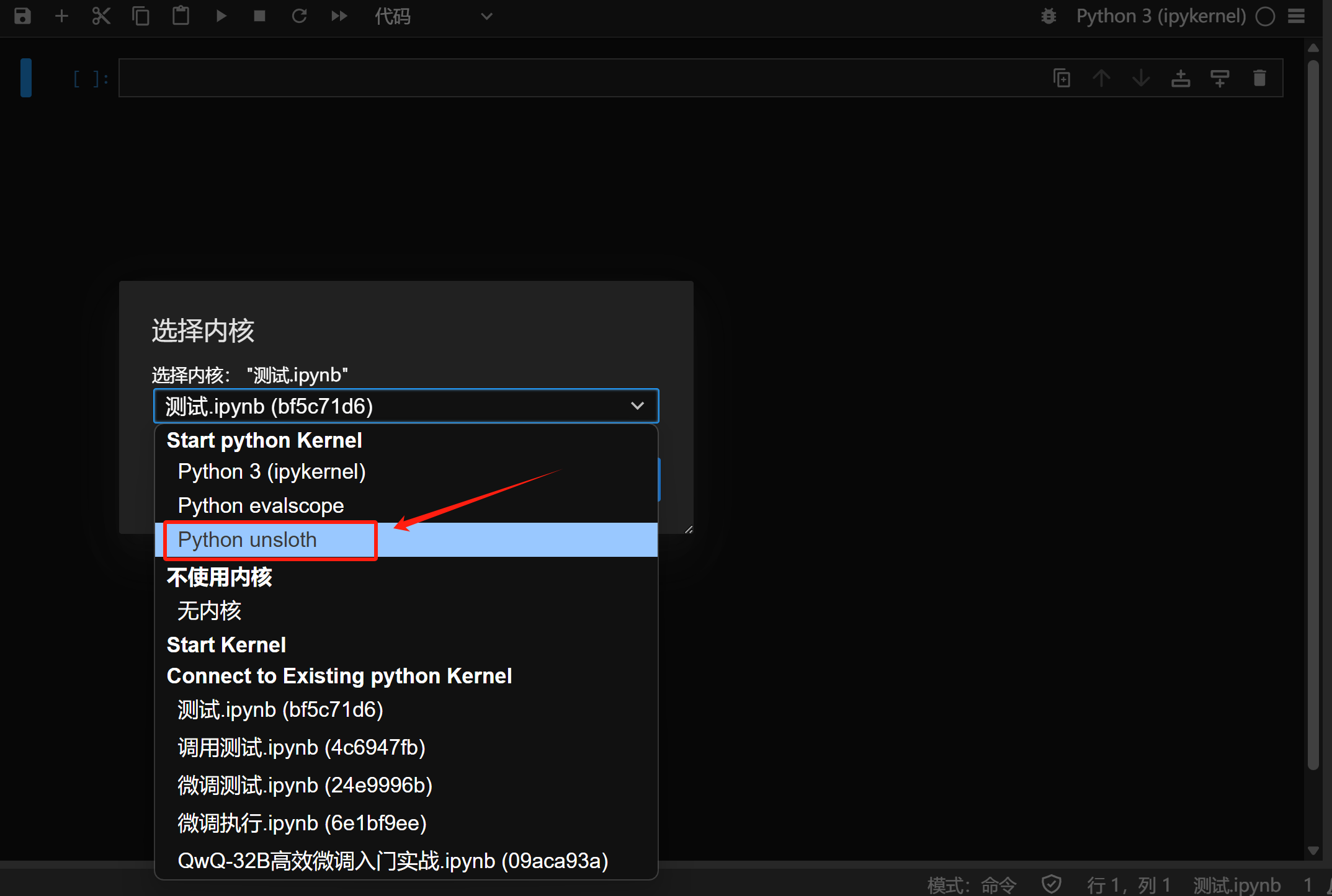Screen dimensions: 1332x896
Task: Restart kernel and run all cells
Action: coord(339,16)
